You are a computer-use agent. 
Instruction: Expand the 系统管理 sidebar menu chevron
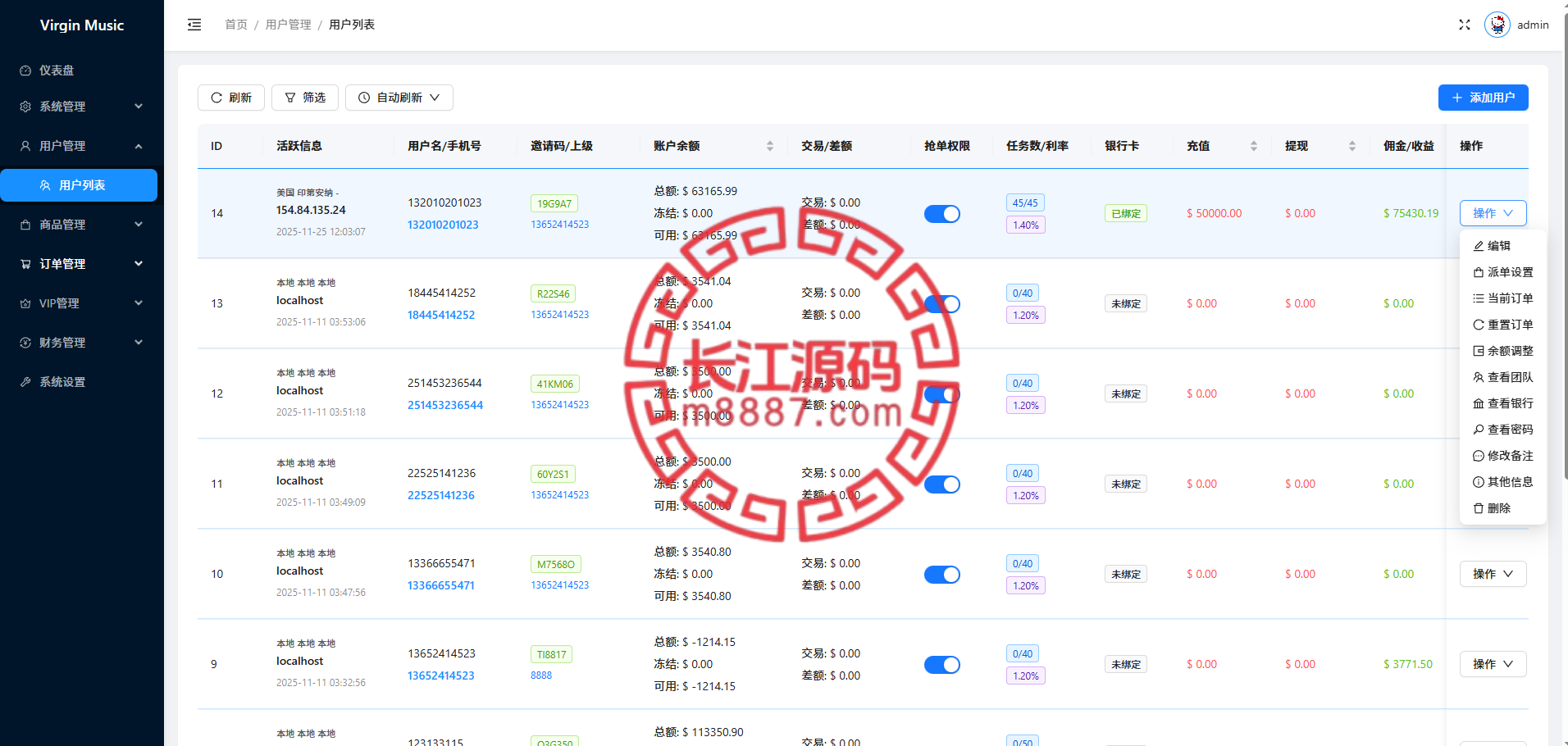coord(139,107)
